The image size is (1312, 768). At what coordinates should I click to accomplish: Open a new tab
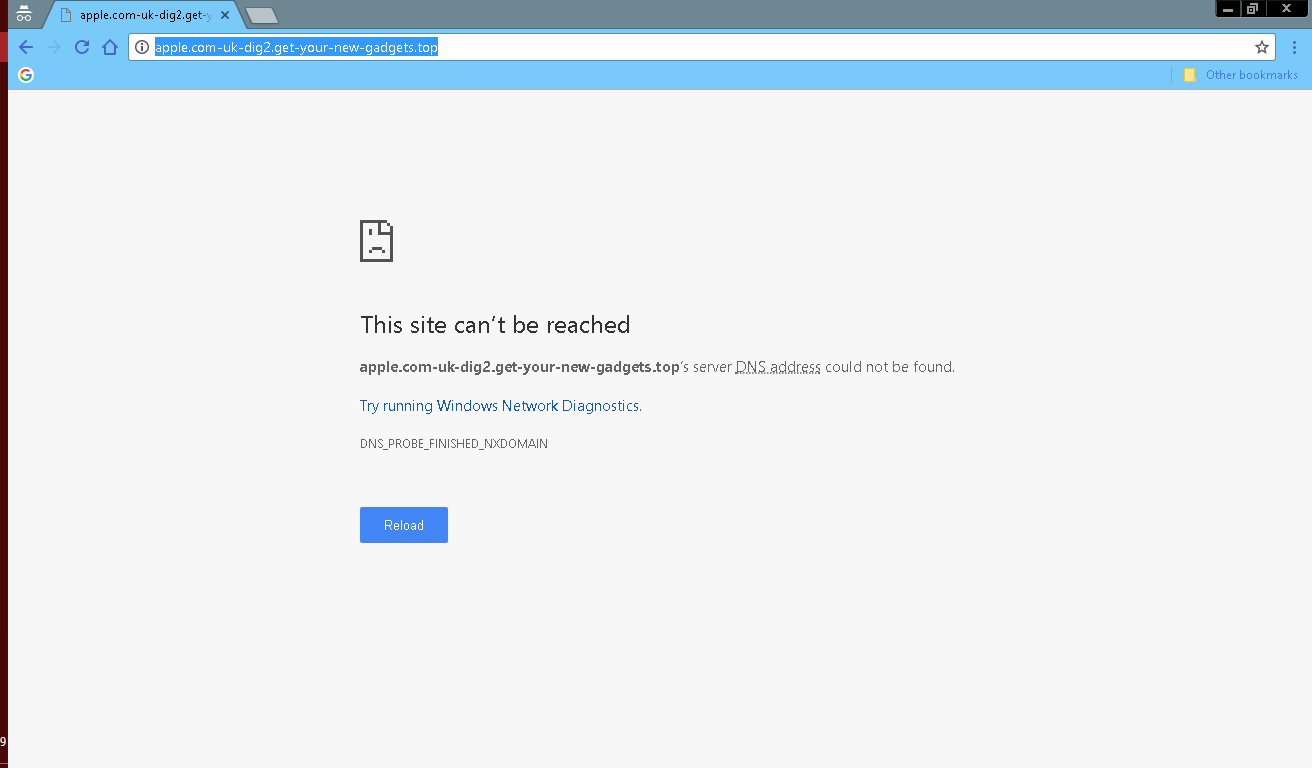pyautogui.click(x=261, y=15)
